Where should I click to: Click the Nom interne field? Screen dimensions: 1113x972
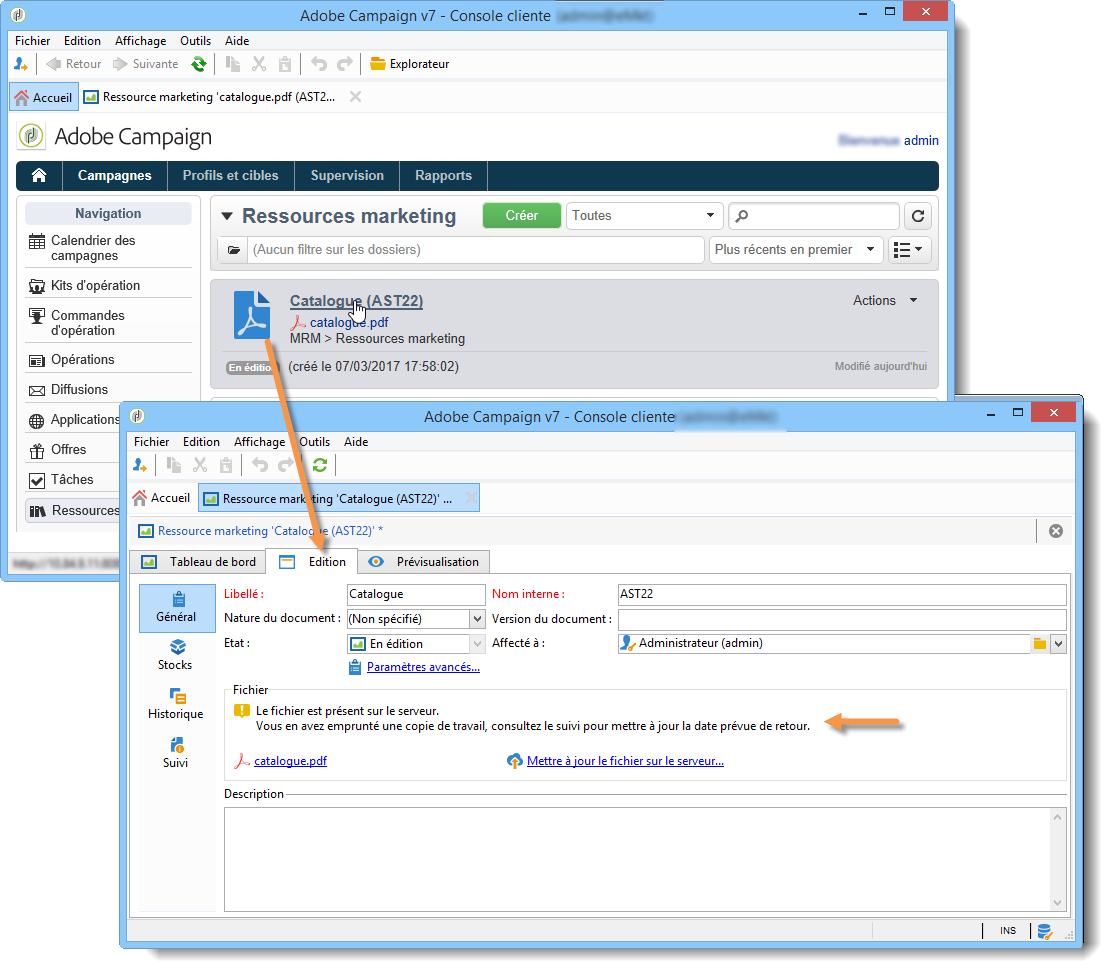point(842,594)
